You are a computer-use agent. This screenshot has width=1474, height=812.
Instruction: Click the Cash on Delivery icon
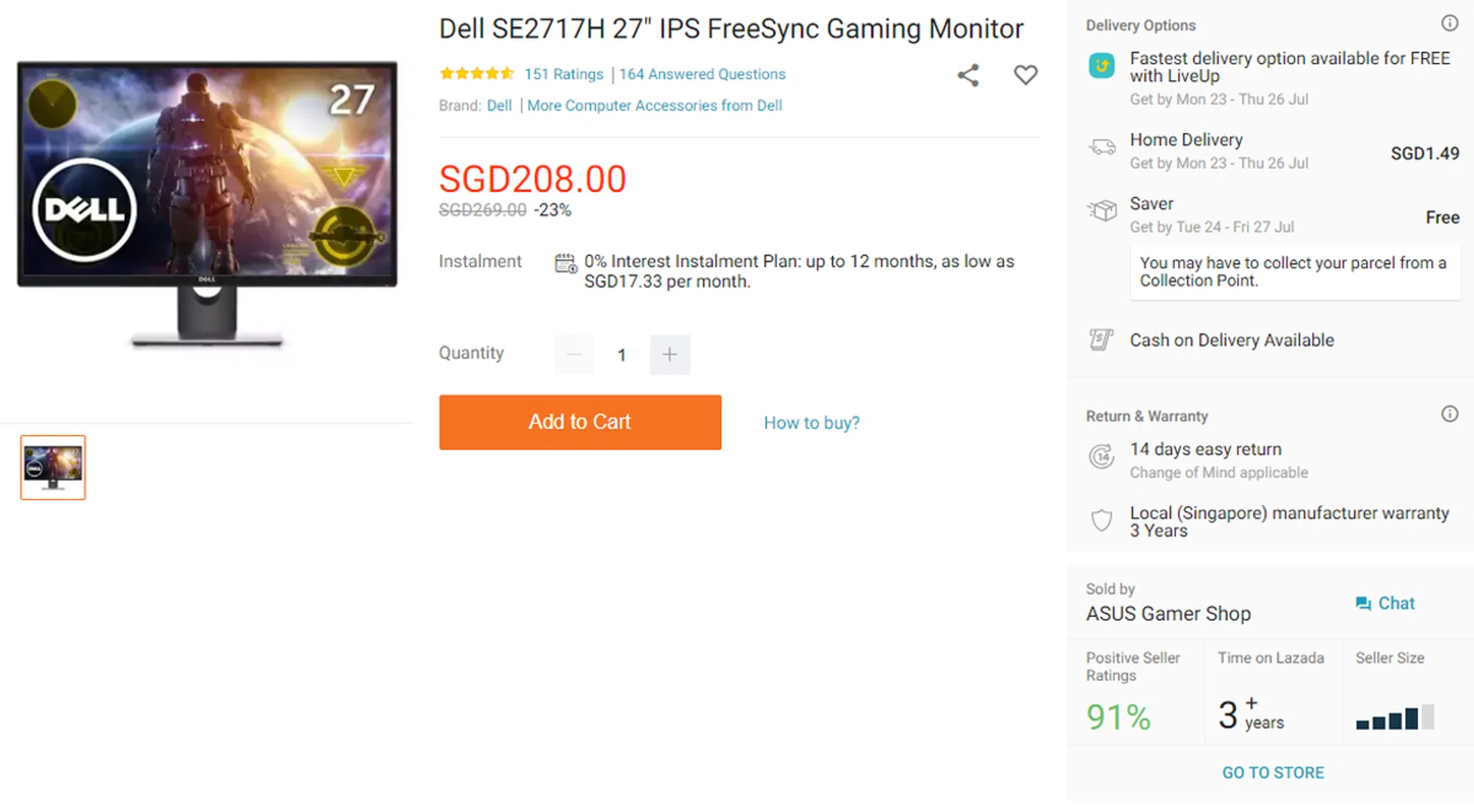pyautogui.click(x=1102, y=339)
